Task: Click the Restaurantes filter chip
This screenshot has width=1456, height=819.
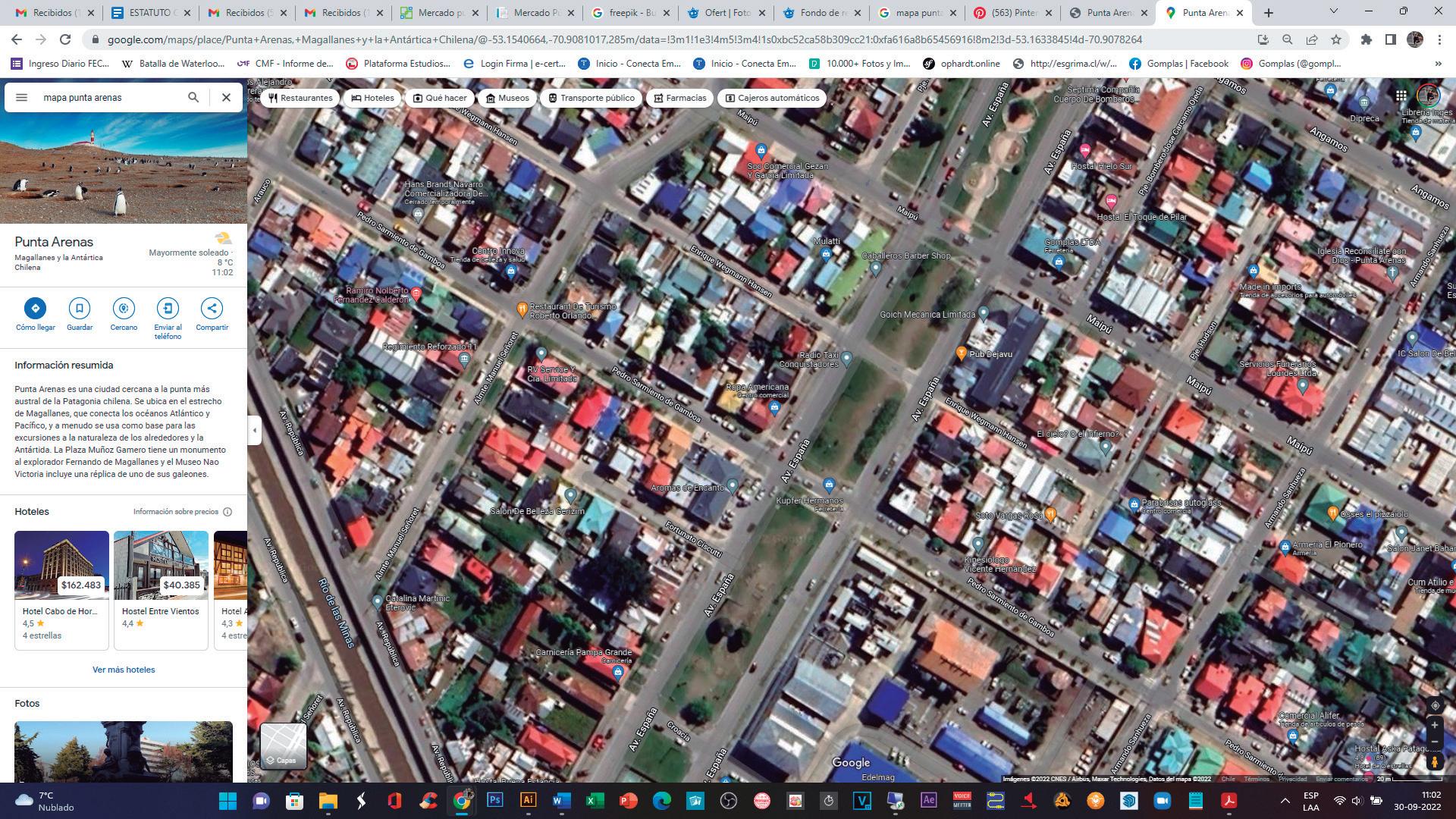Action: pyautogui.click(x=300, y=98)
